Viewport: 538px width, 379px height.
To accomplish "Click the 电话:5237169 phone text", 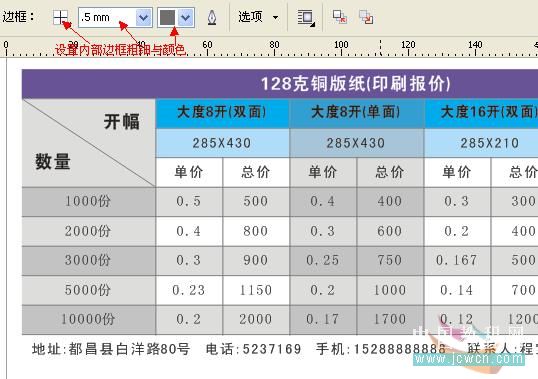I will click(254, 350).
